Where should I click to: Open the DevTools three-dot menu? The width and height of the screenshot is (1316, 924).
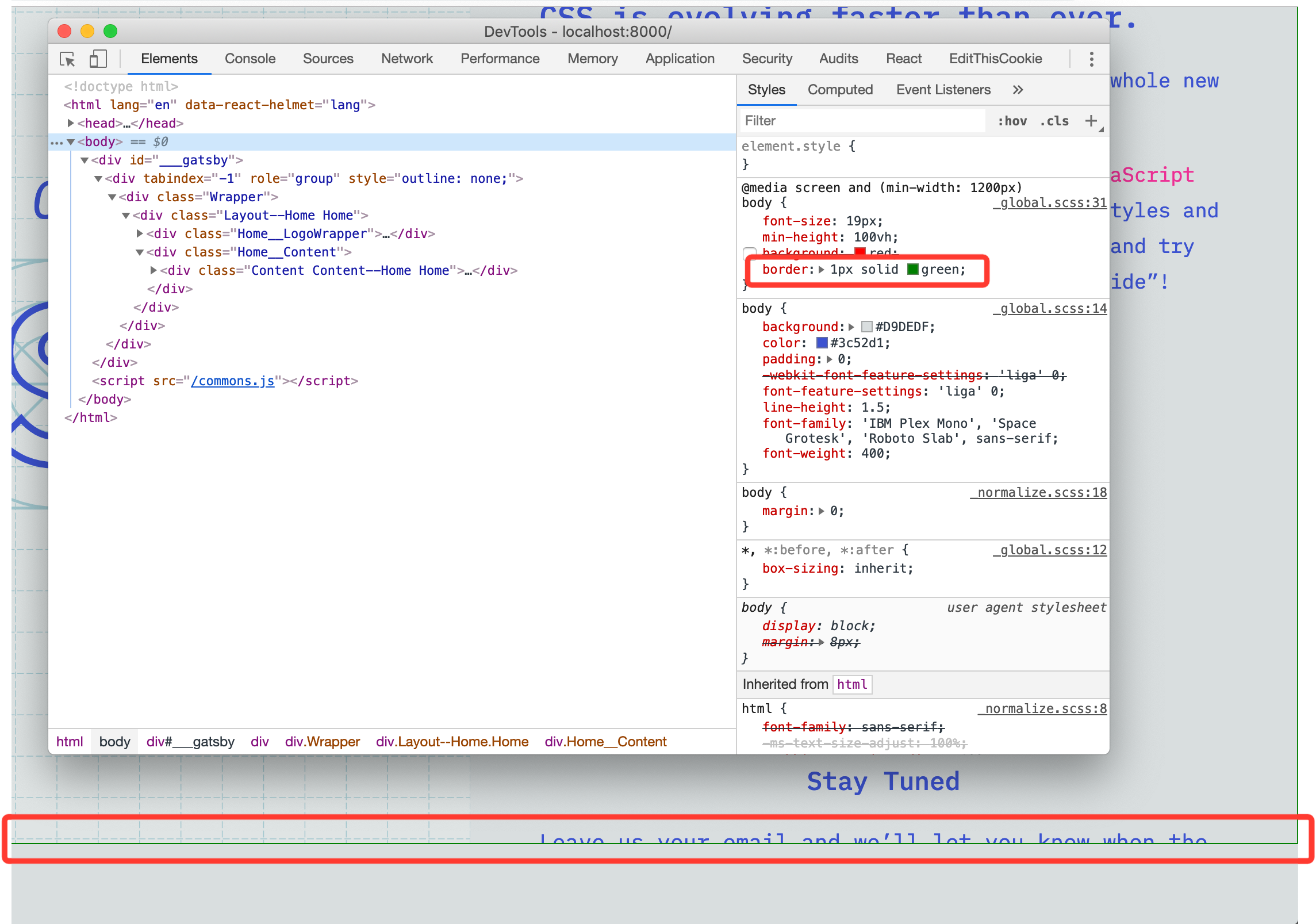pyautogui.click(x=1091, y=59)
